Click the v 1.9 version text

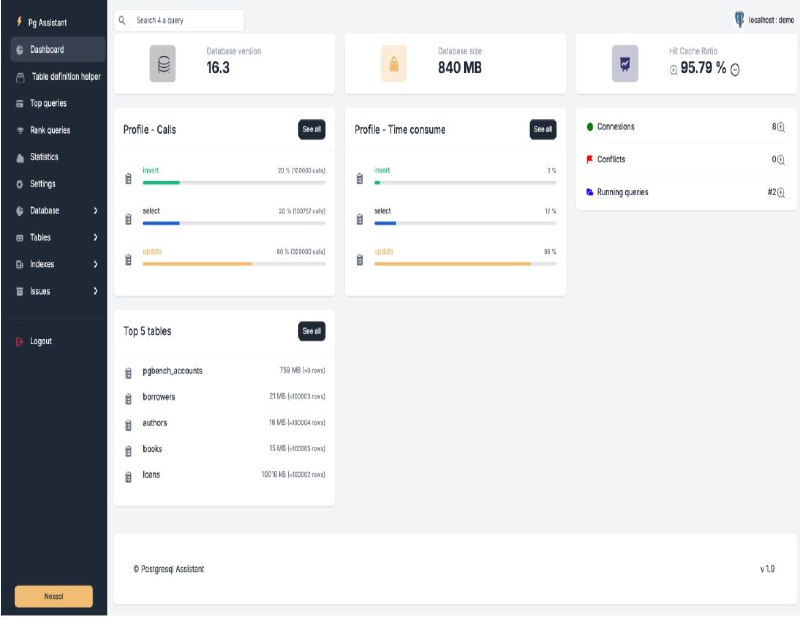click(767, 569)
